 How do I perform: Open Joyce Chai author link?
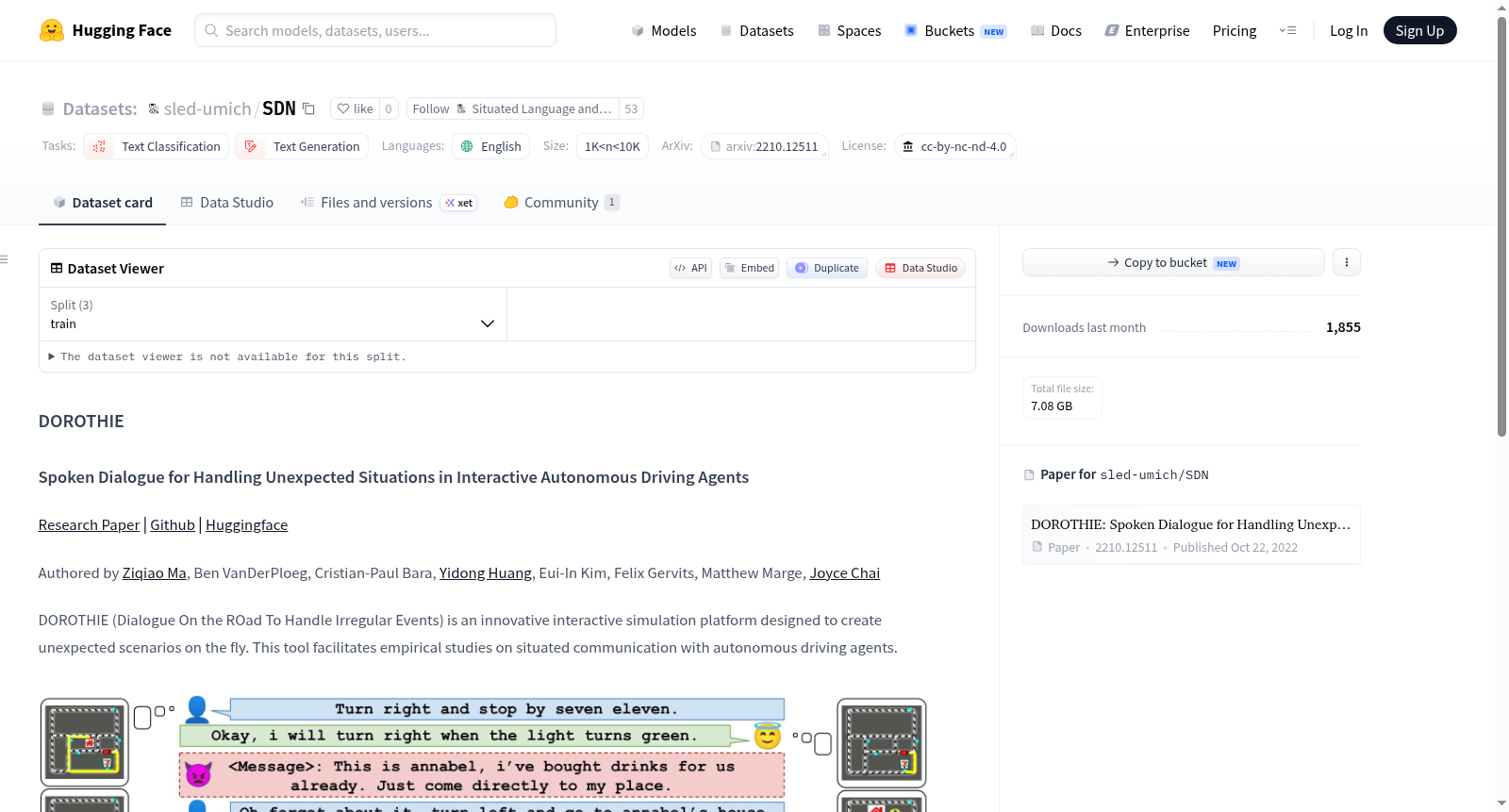coord(845,573)
